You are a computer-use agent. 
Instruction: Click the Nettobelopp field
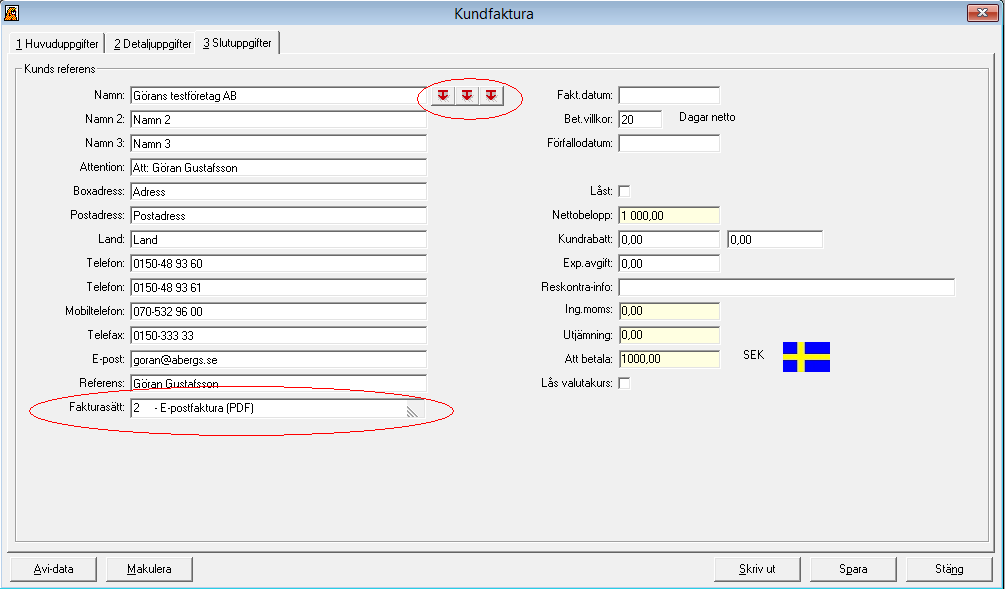(669, 215)
